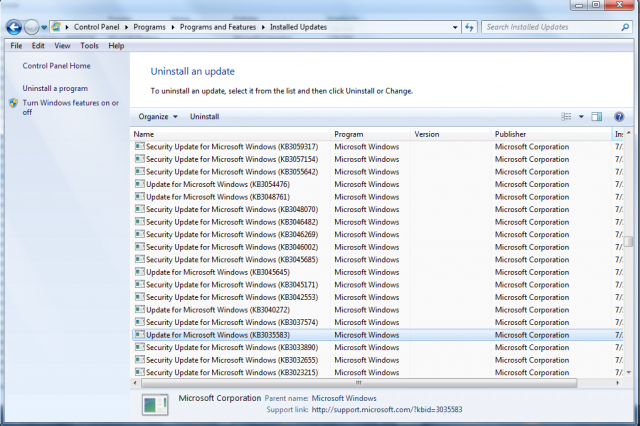Select Security Update KB3059317 row
The image size is (640, 426).
pos(378,146)
